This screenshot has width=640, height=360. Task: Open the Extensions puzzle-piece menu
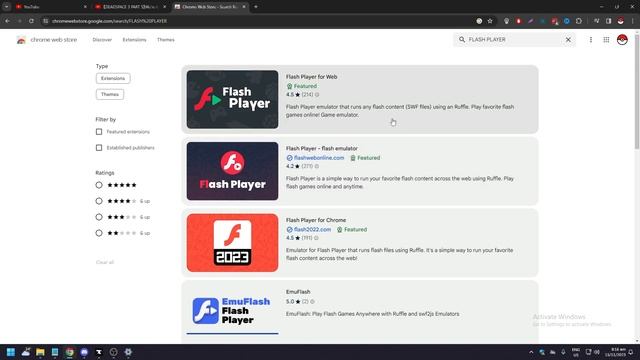pyautogui.click(x=579, y=21)
